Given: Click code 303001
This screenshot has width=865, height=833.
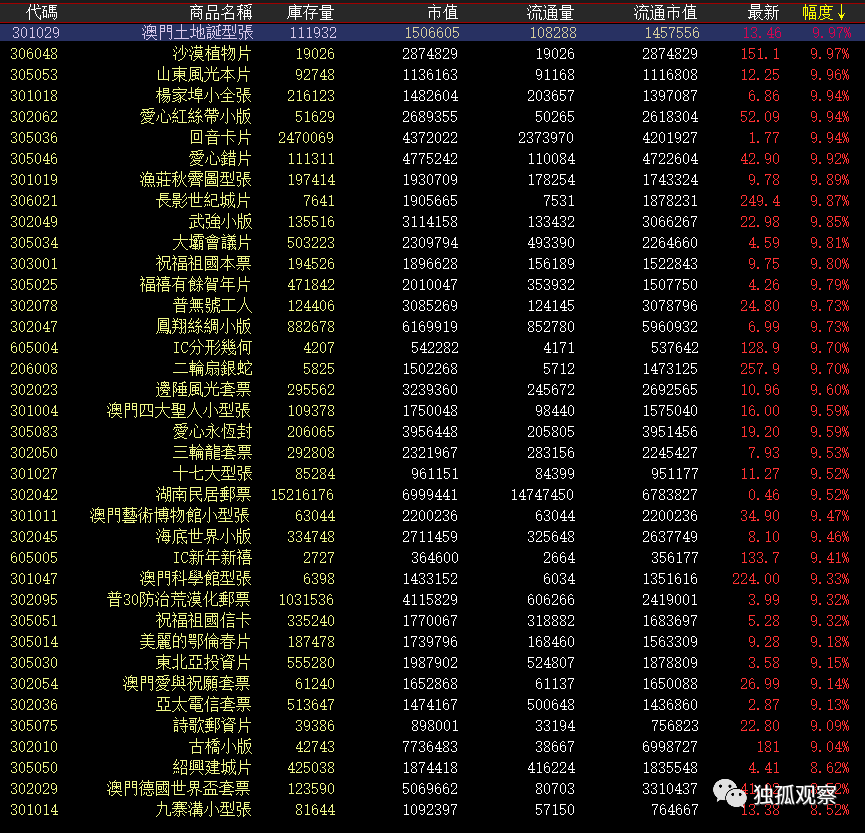Looking at the screenshot, I should [x=34, y=264].
